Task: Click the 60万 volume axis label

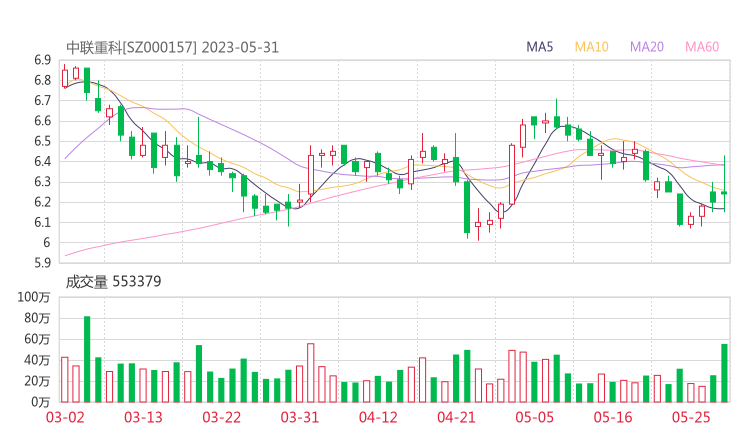Action: [x=37, y=339]
